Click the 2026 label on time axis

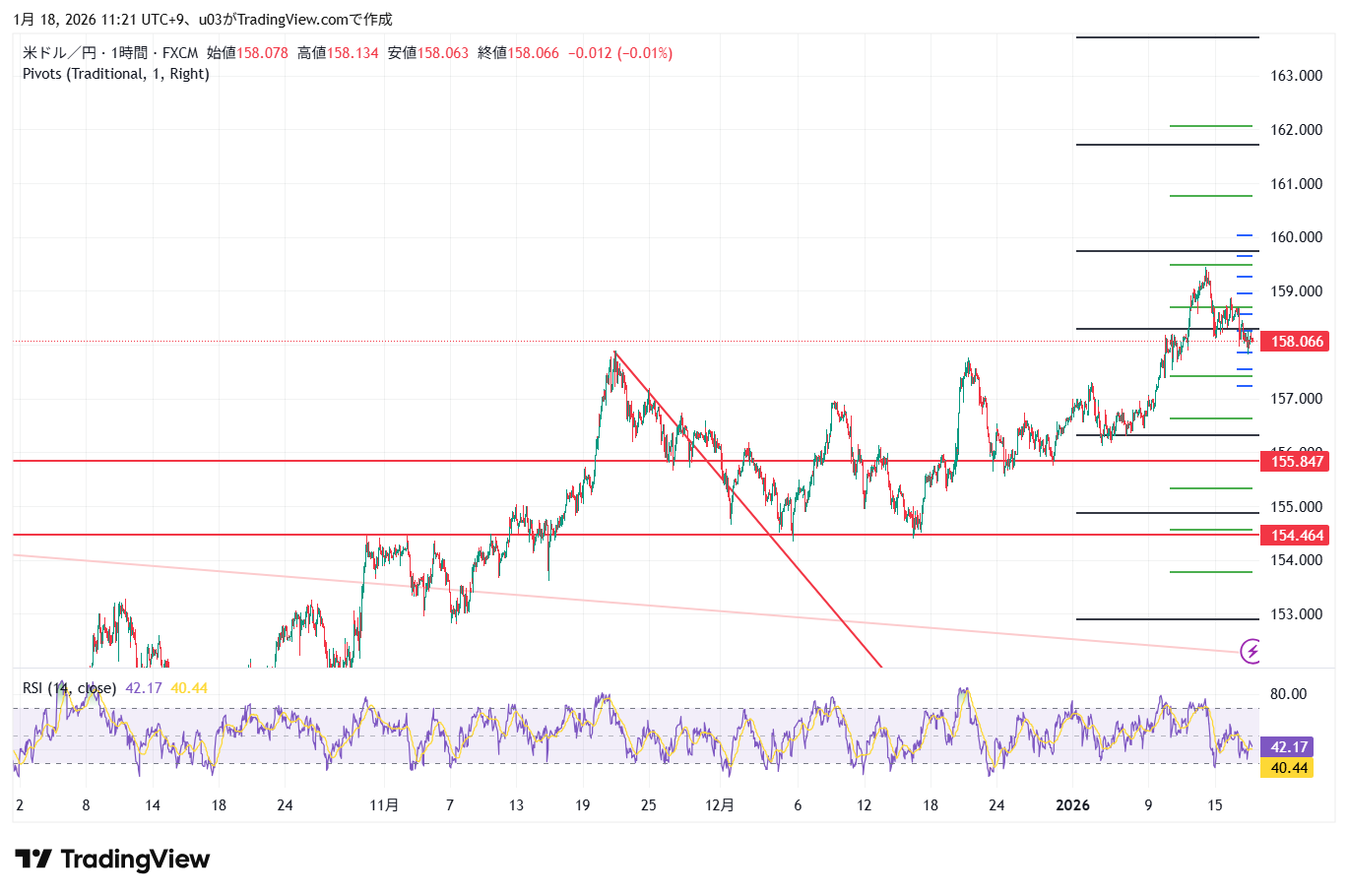click(1072, 805)
